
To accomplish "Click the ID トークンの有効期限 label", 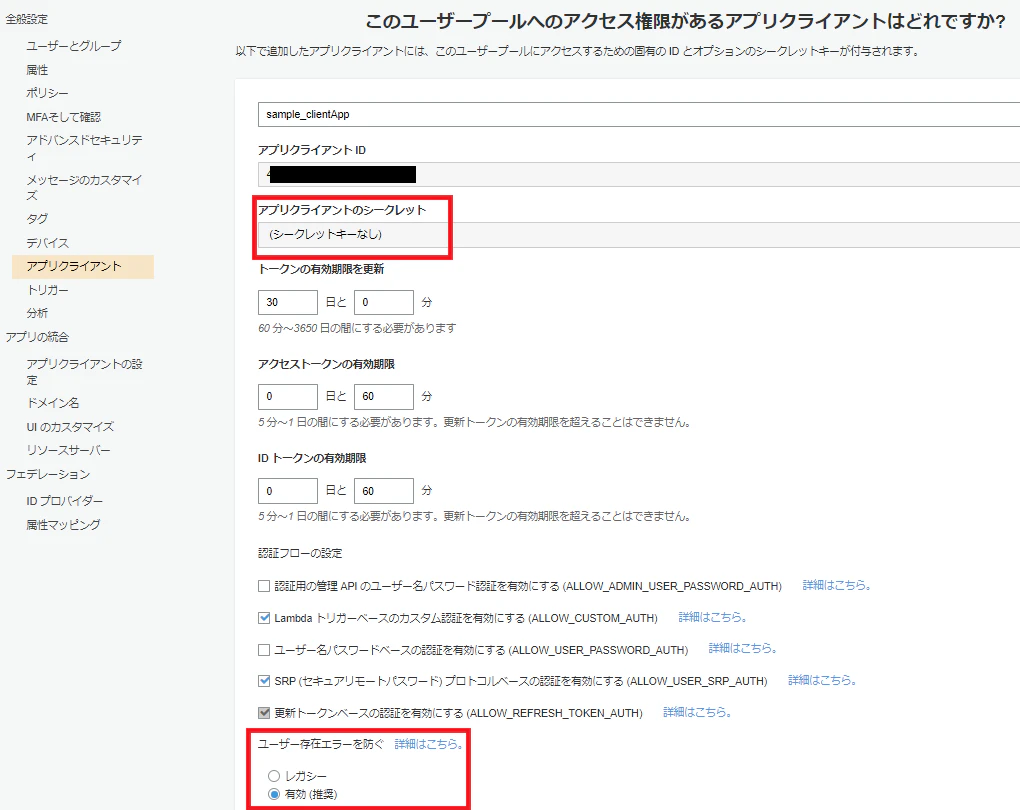I will [x=312, y=459].
